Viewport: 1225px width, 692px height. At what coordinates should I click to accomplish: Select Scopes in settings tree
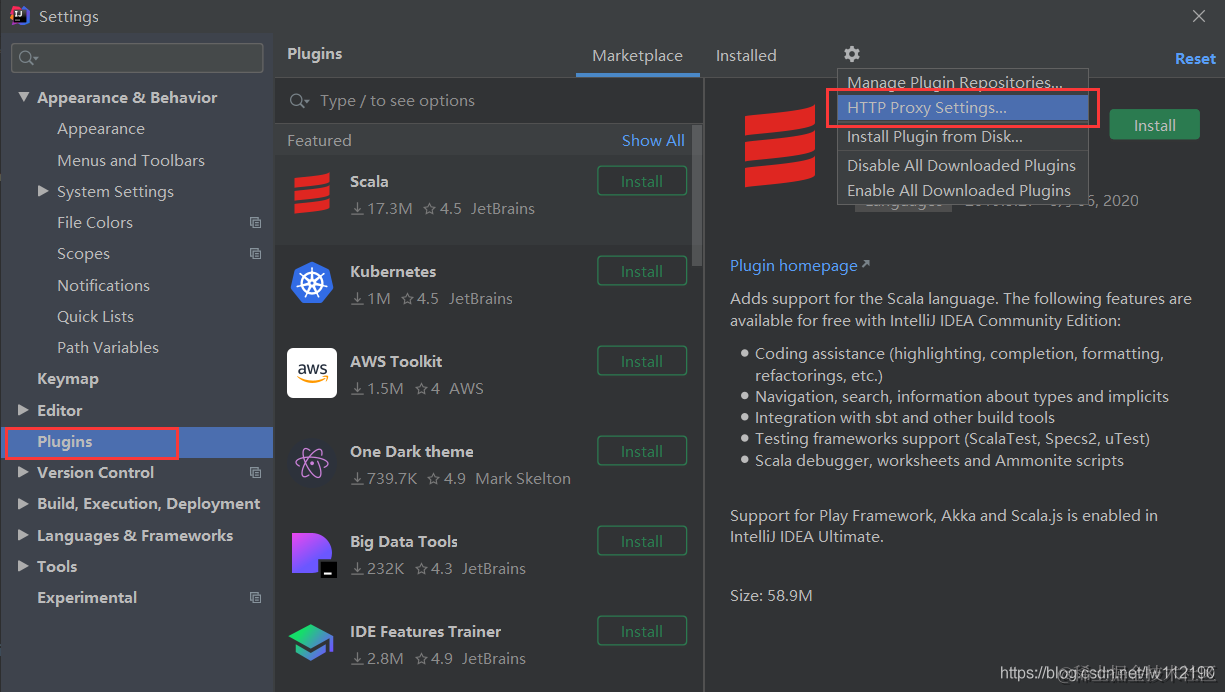83,254
